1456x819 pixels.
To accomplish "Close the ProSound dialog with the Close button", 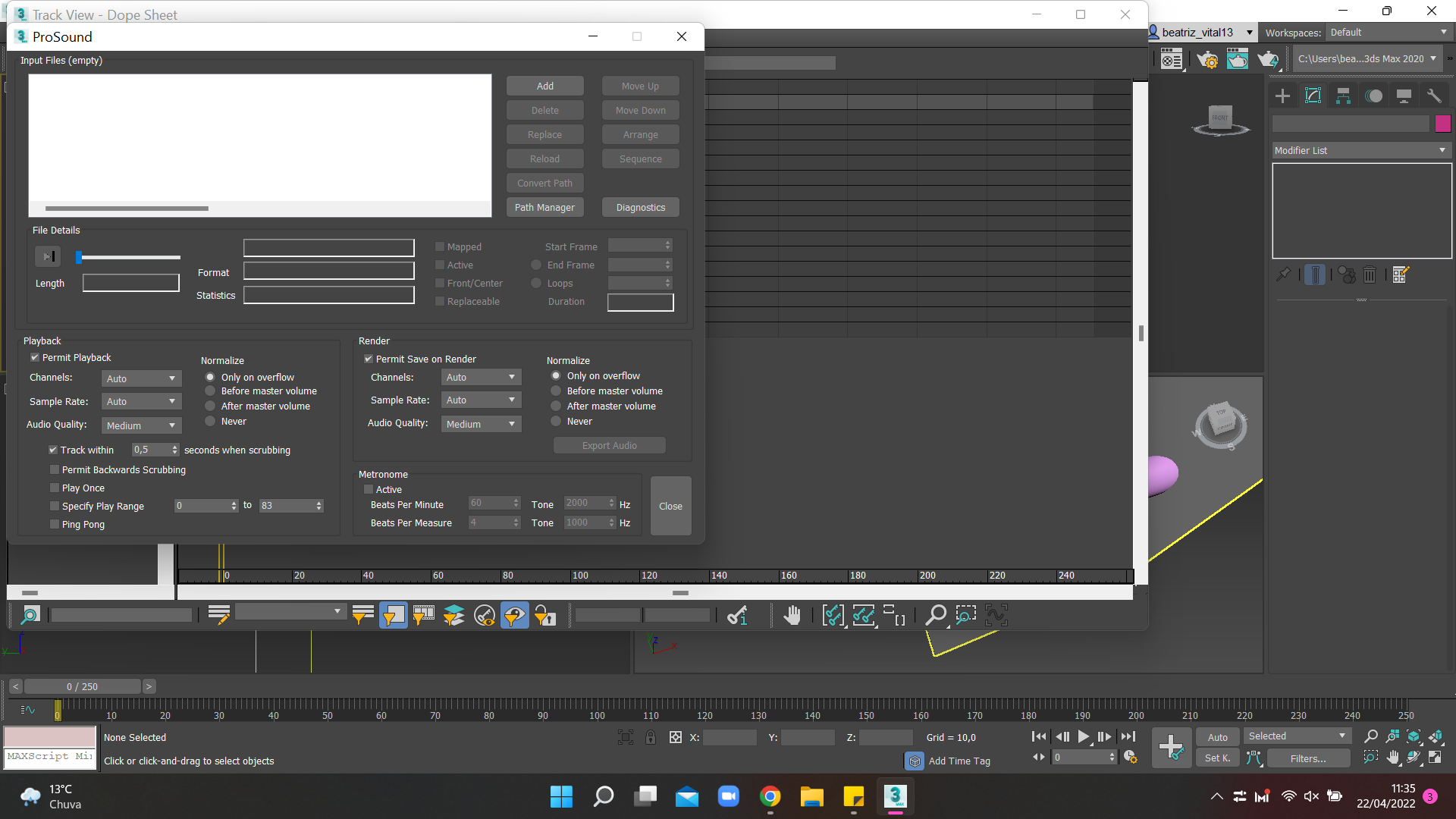I will coord(670,506).
